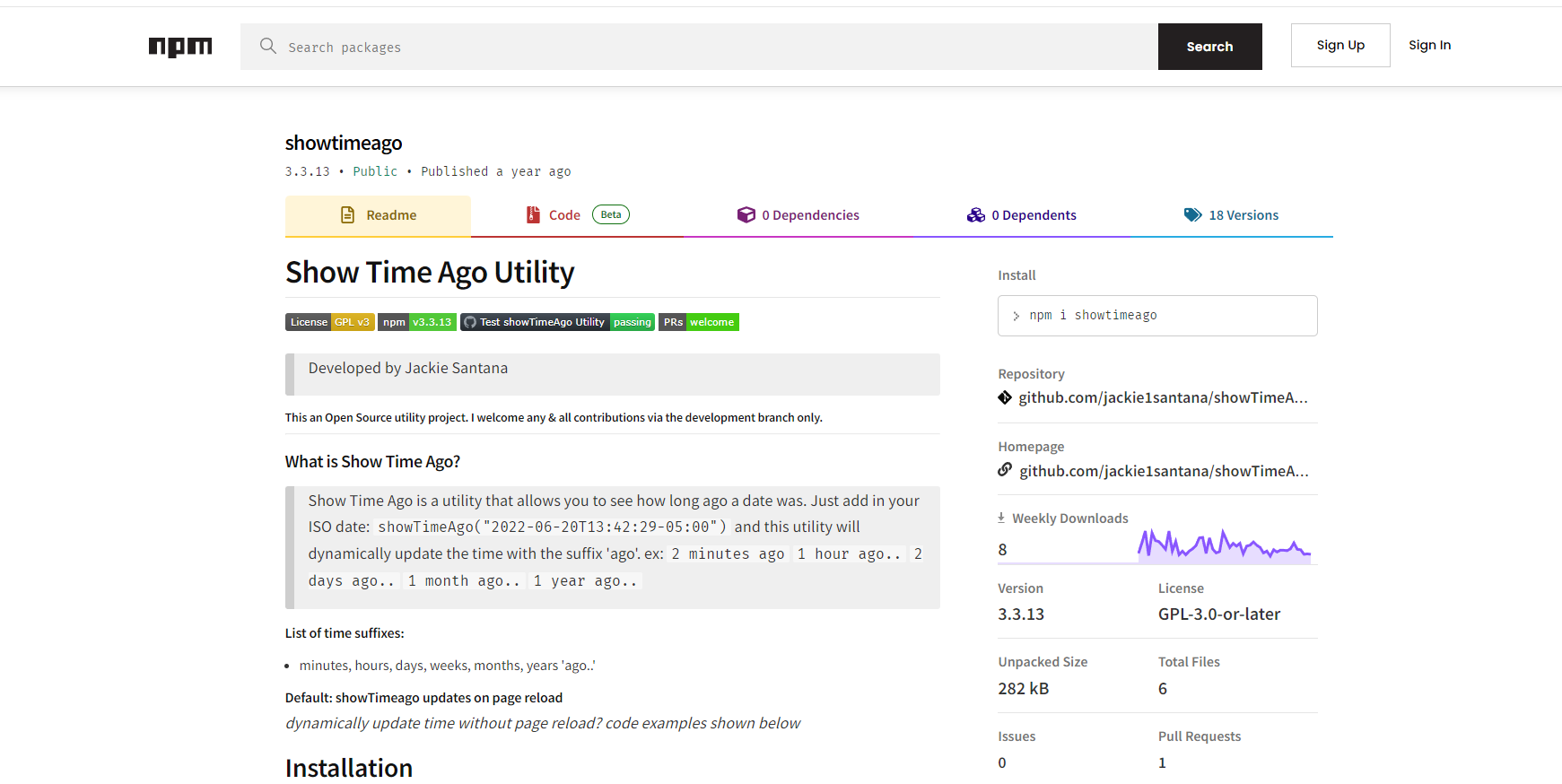
Task: Switch to the Code tab
Action: click(x=577, y=215)
